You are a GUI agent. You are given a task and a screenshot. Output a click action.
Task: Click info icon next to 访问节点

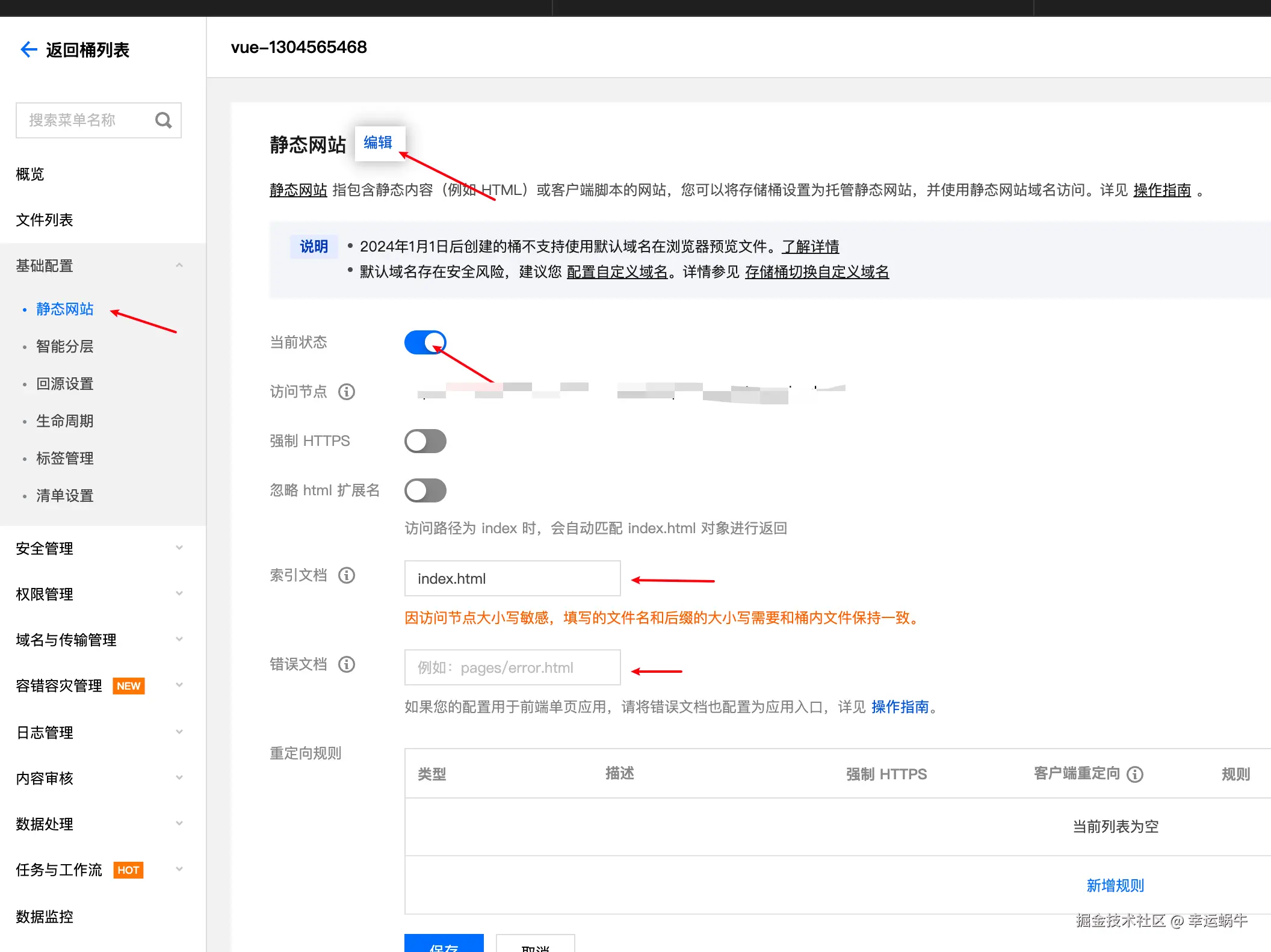point(347,392)
